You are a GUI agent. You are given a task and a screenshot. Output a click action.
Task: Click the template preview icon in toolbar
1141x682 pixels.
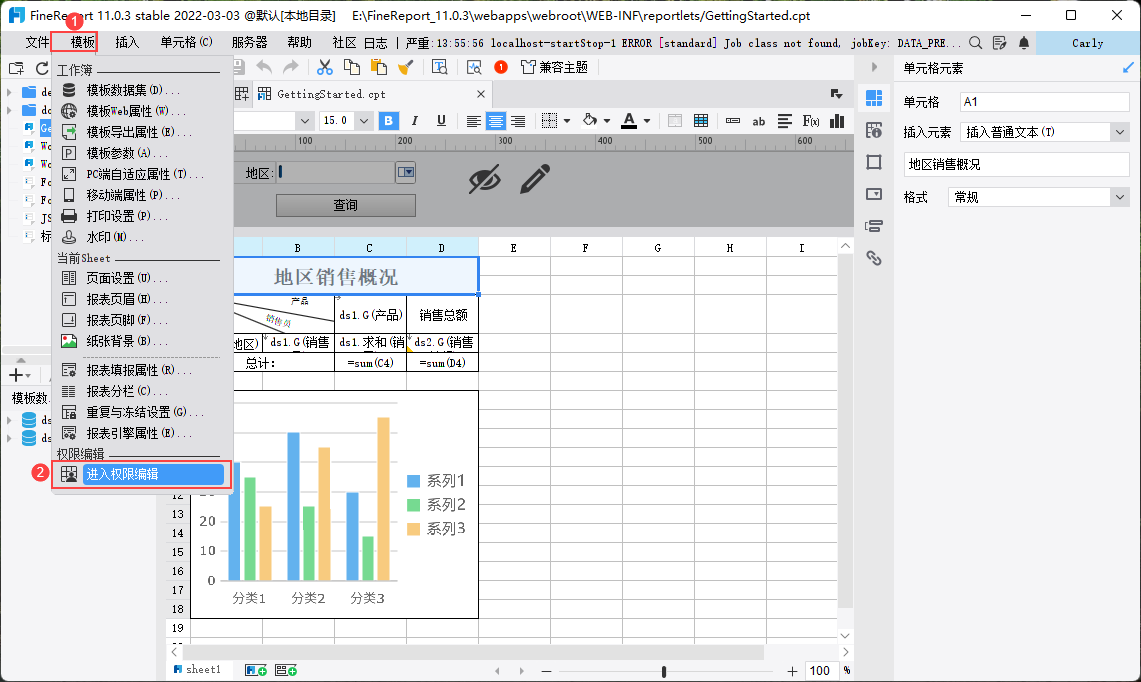[440, 68]
